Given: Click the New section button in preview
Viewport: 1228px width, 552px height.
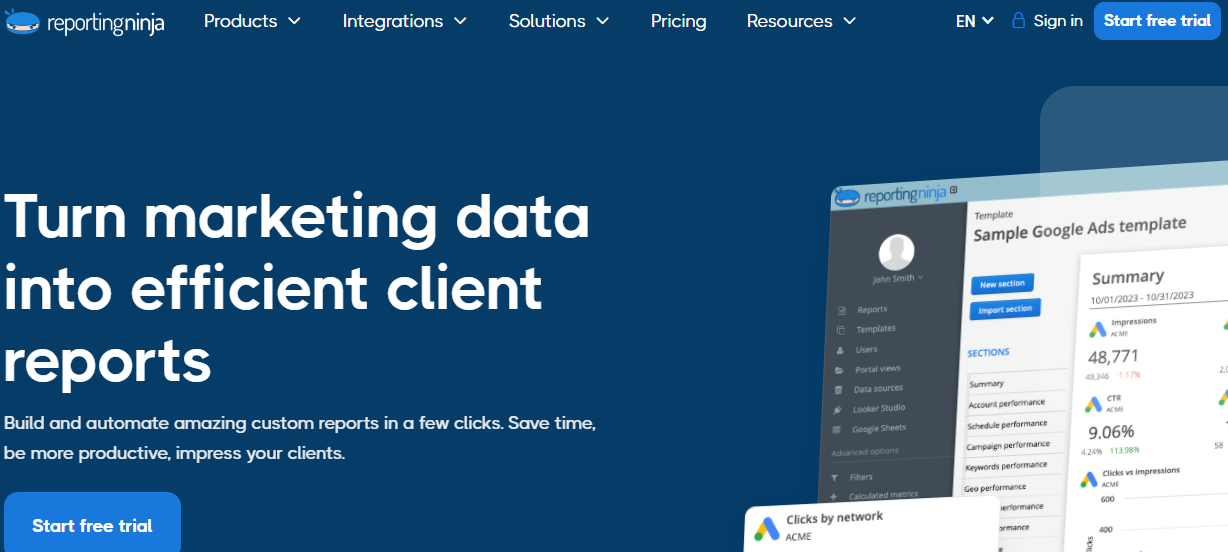Looking at the screenshot, I should (x=1002, y=284).
